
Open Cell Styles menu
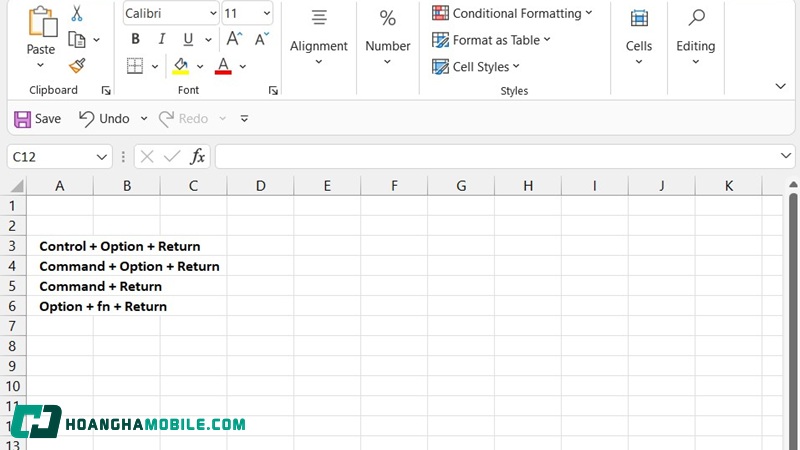tap(476, 67)
